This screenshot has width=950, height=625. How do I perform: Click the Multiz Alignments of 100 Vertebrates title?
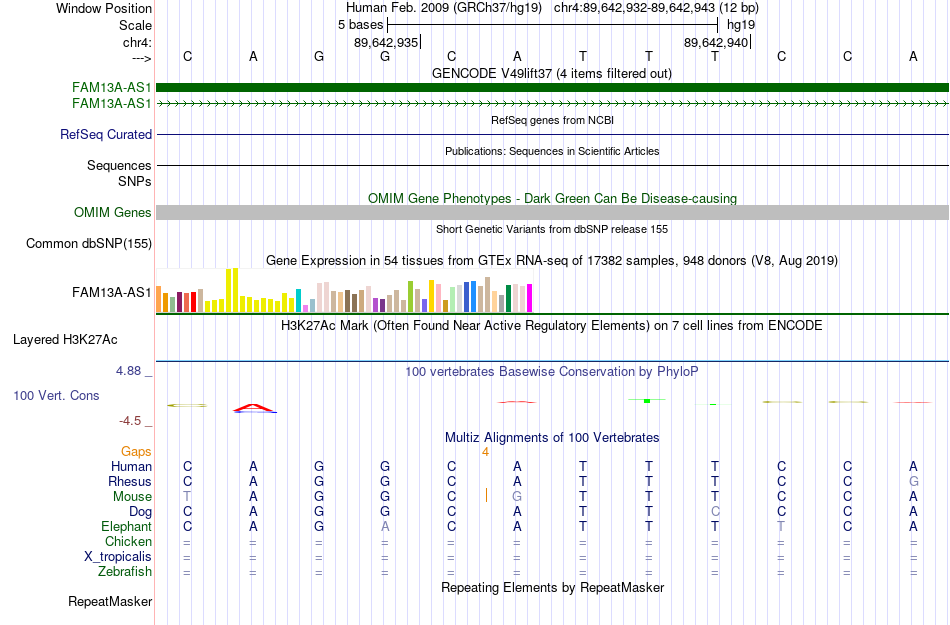pos(552,437)
